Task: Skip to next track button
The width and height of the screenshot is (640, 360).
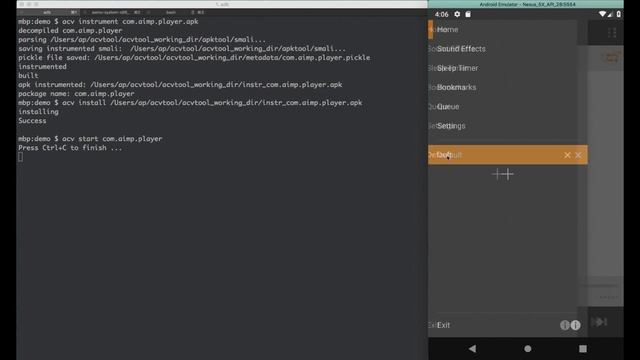Action: (x=600, y=322)
